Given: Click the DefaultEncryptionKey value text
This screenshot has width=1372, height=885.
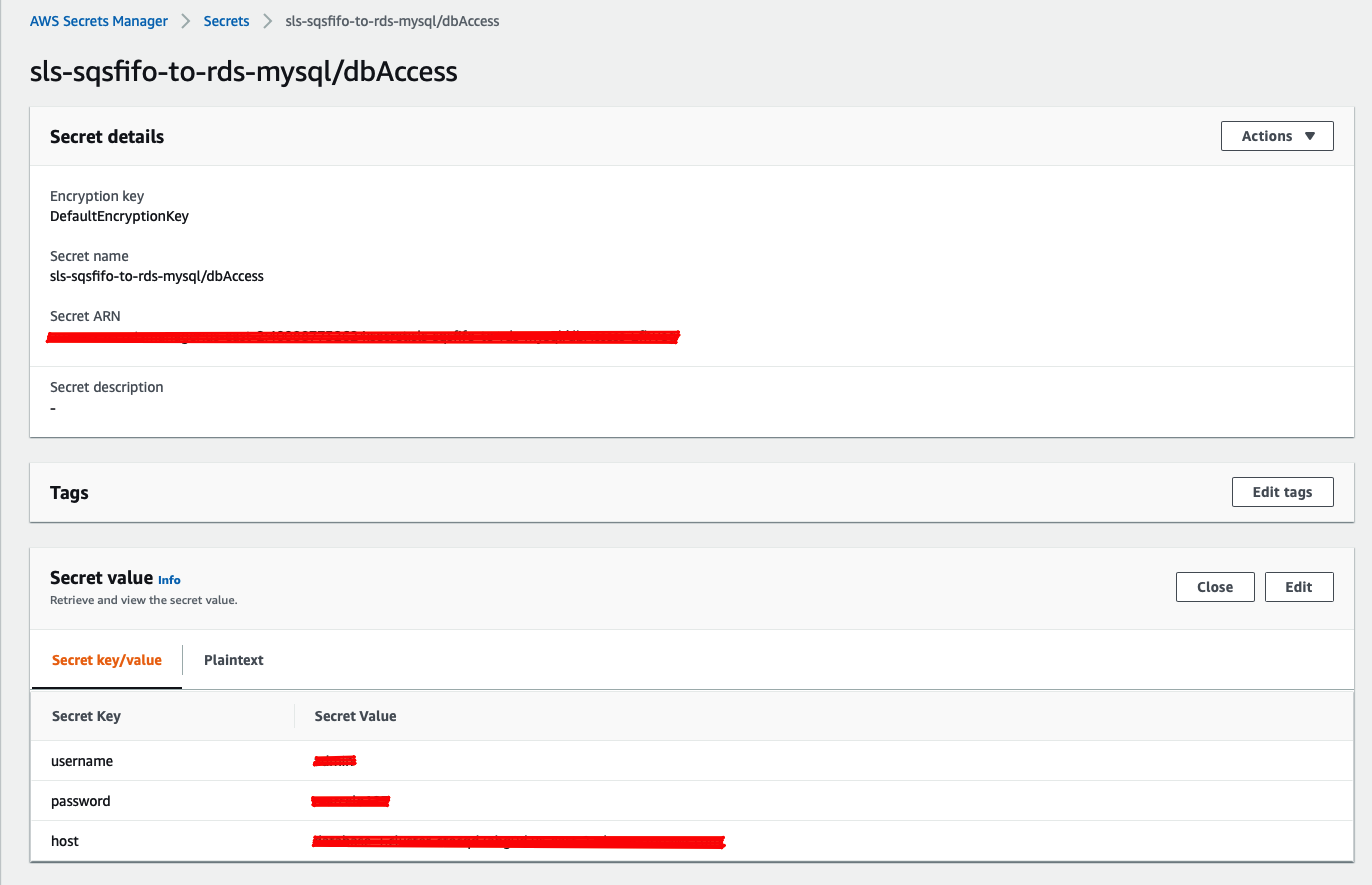Looking at the screenshot, I should pyautogui.click(x=119, y=216).
